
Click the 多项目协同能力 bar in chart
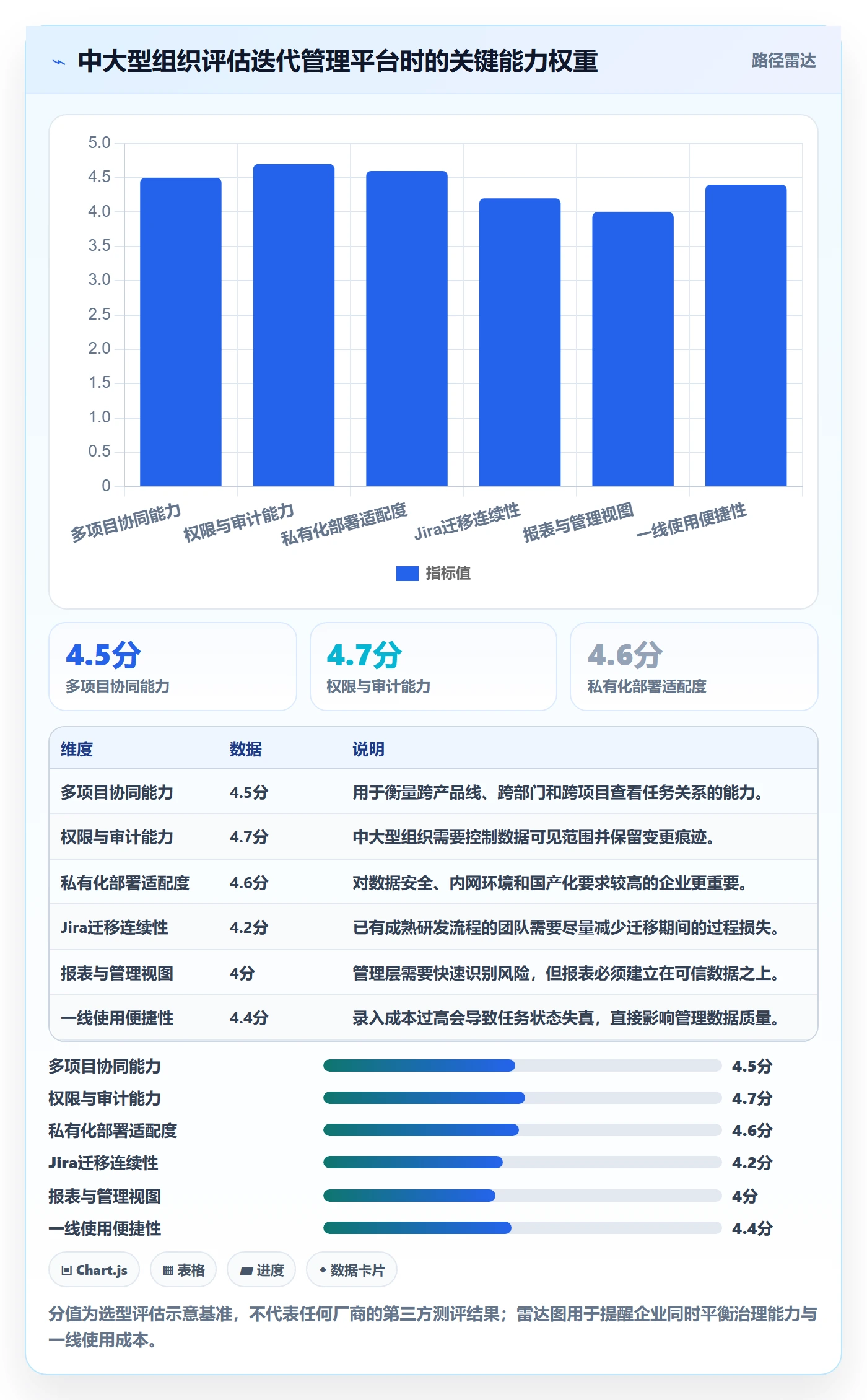[181, 331]
